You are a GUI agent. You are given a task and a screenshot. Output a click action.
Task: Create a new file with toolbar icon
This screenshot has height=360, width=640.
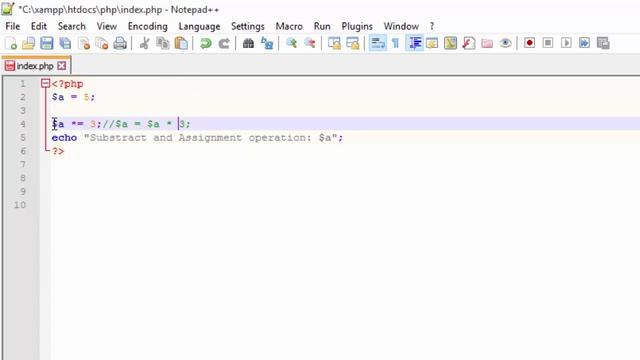pos(11,43)
